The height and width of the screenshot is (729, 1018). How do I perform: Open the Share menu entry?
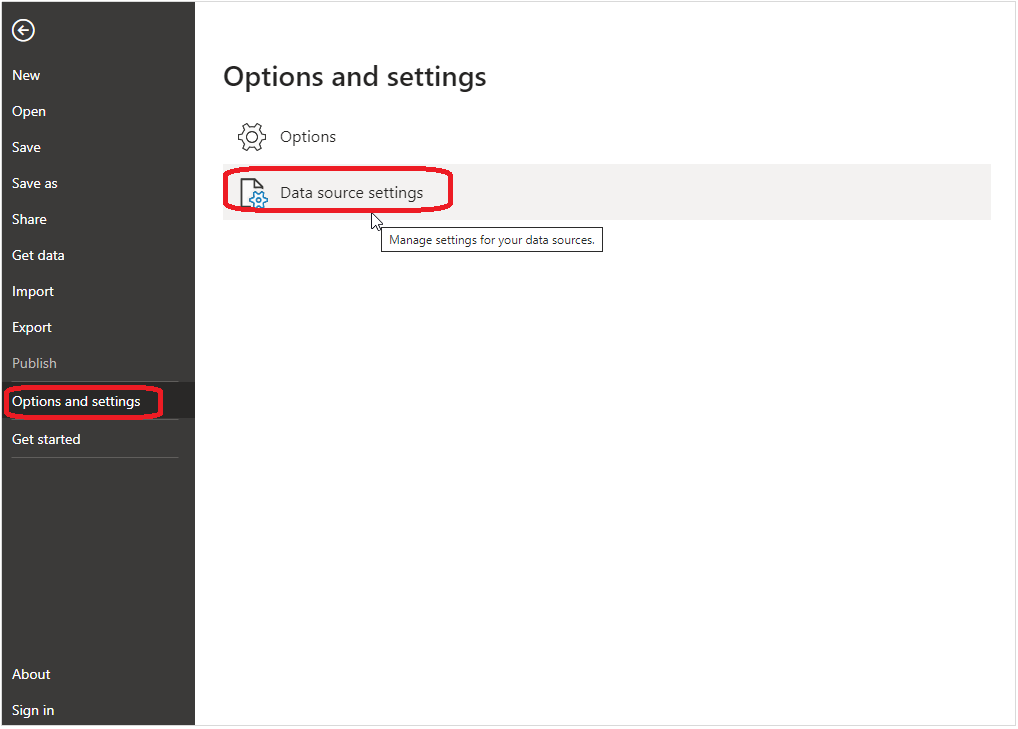29,219
